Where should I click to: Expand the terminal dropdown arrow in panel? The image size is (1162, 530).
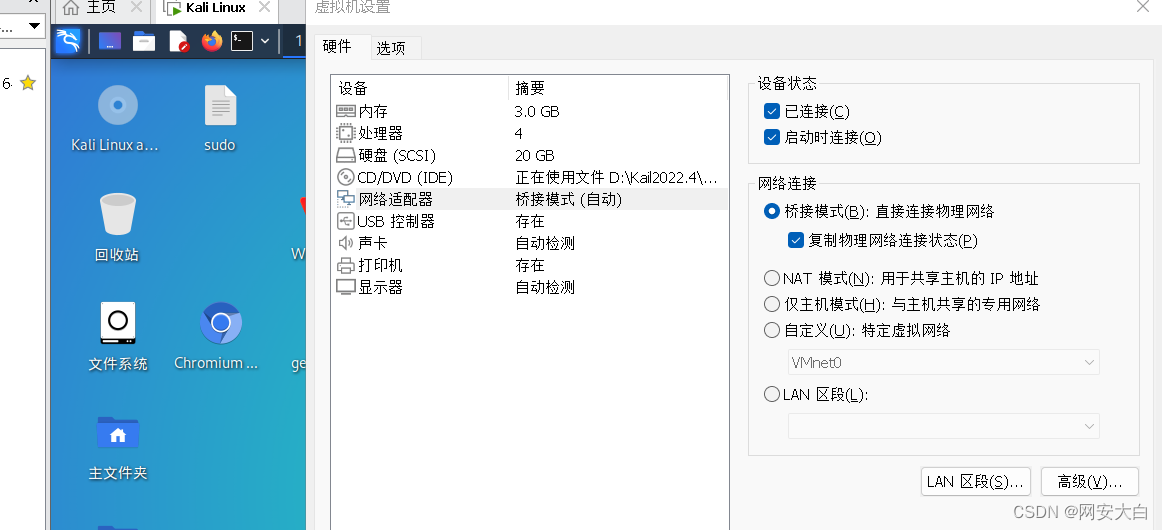265,41
